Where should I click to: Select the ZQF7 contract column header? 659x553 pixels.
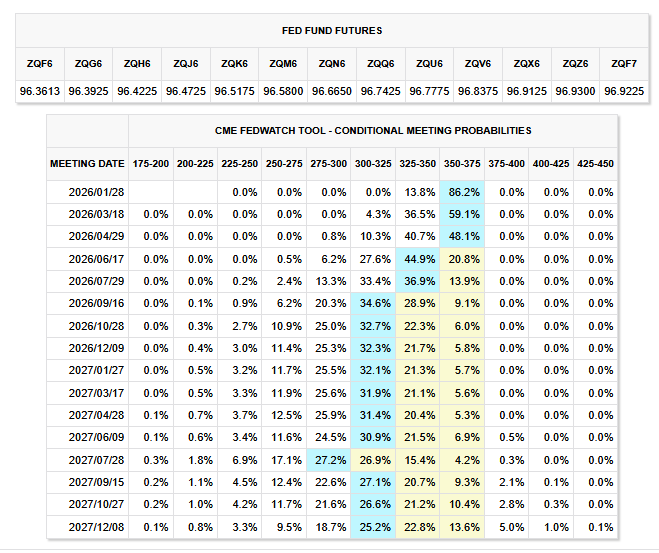tap(624, 63)
